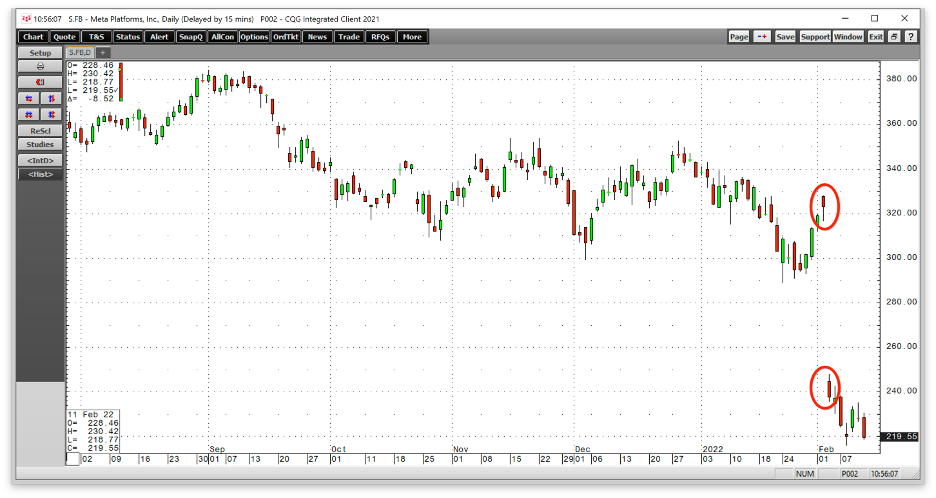Open the Window menu button
Image resolution: width=936 pixels, height=498 pixels.
pyautogui.click(x=848, y=37)
